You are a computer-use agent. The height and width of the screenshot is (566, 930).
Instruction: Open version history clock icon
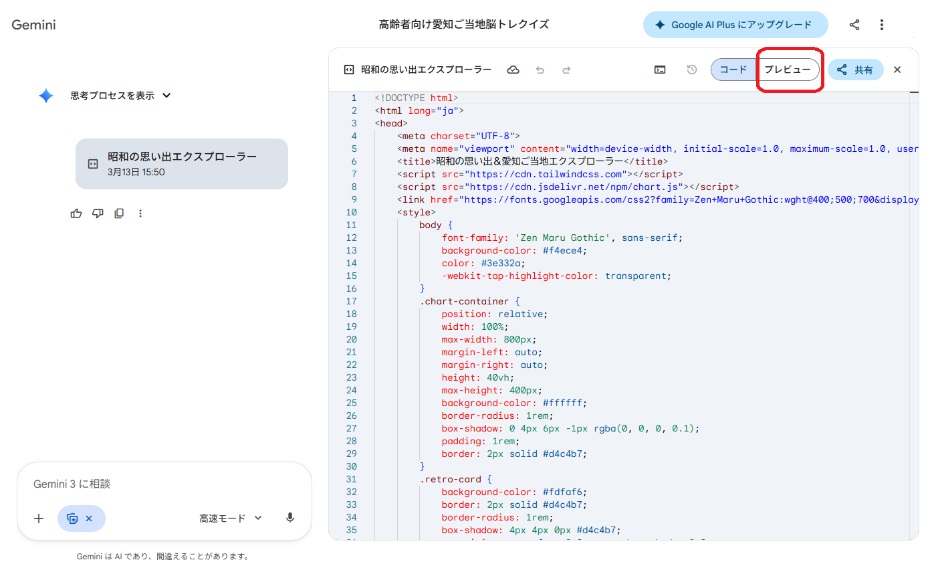tap(691, 70)
